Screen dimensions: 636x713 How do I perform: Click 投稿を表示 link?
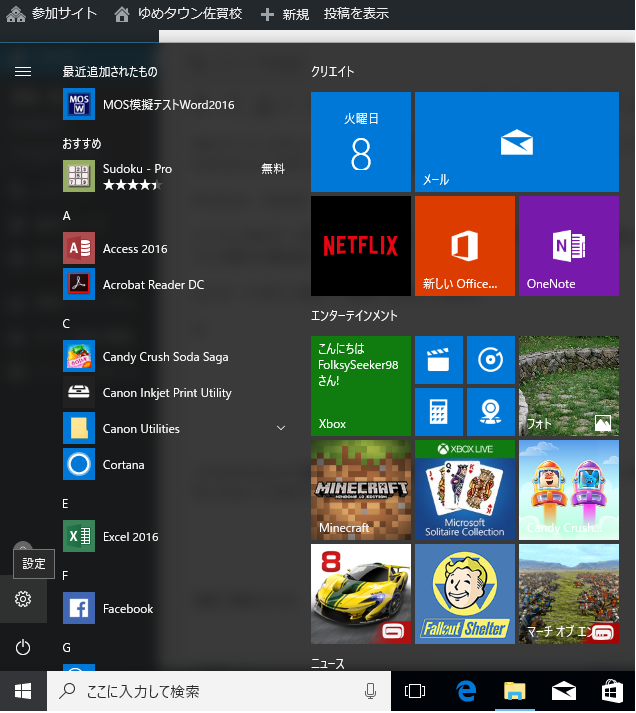point(356,14)
